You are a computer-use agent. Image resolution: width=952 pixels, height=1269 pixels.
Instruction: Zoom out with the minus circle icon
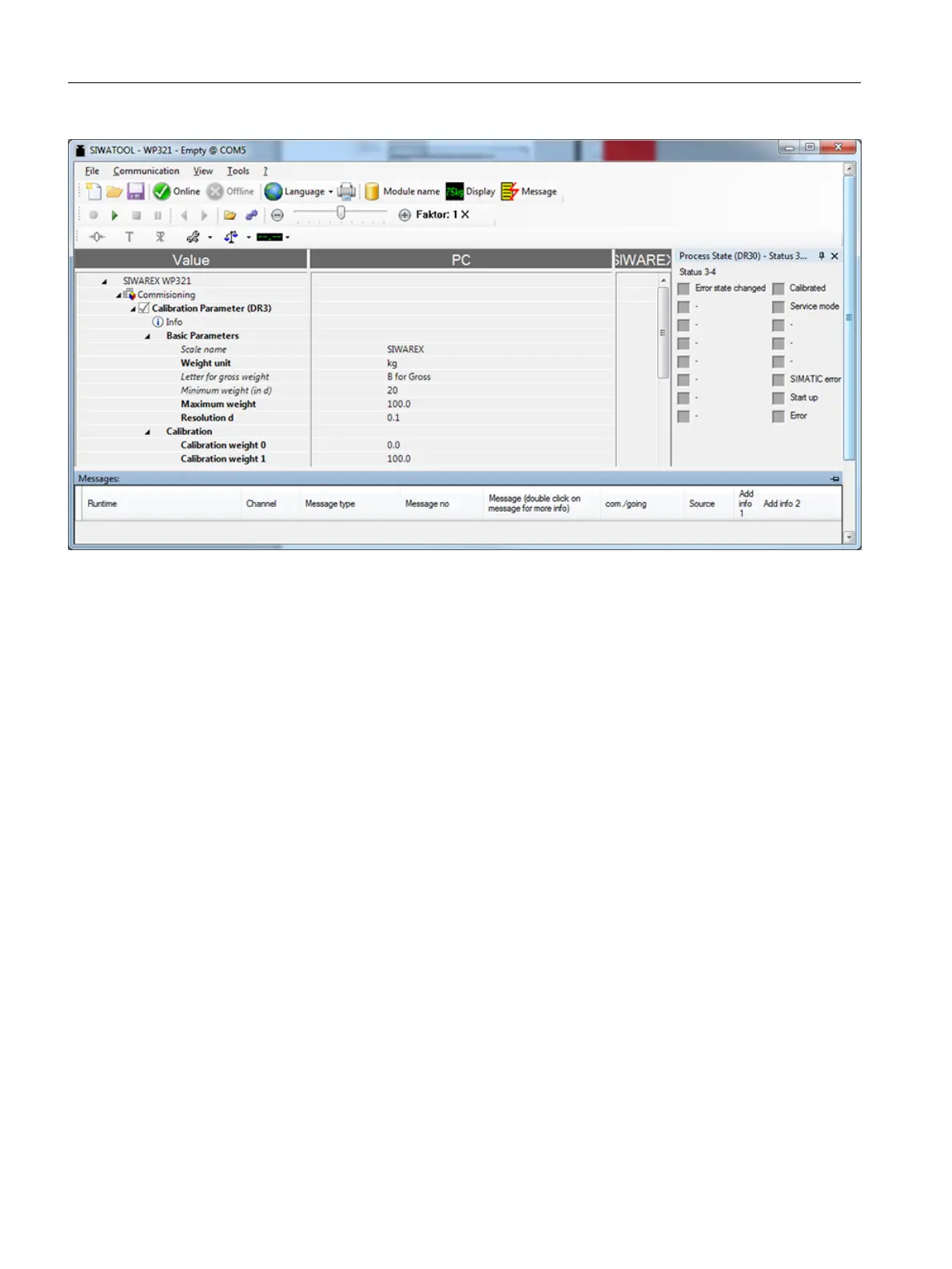277,215
